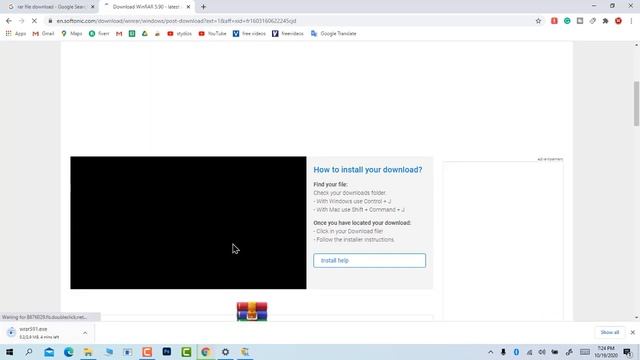
Task: Open the Grammarly extension icon
Action: click(567, 21)
